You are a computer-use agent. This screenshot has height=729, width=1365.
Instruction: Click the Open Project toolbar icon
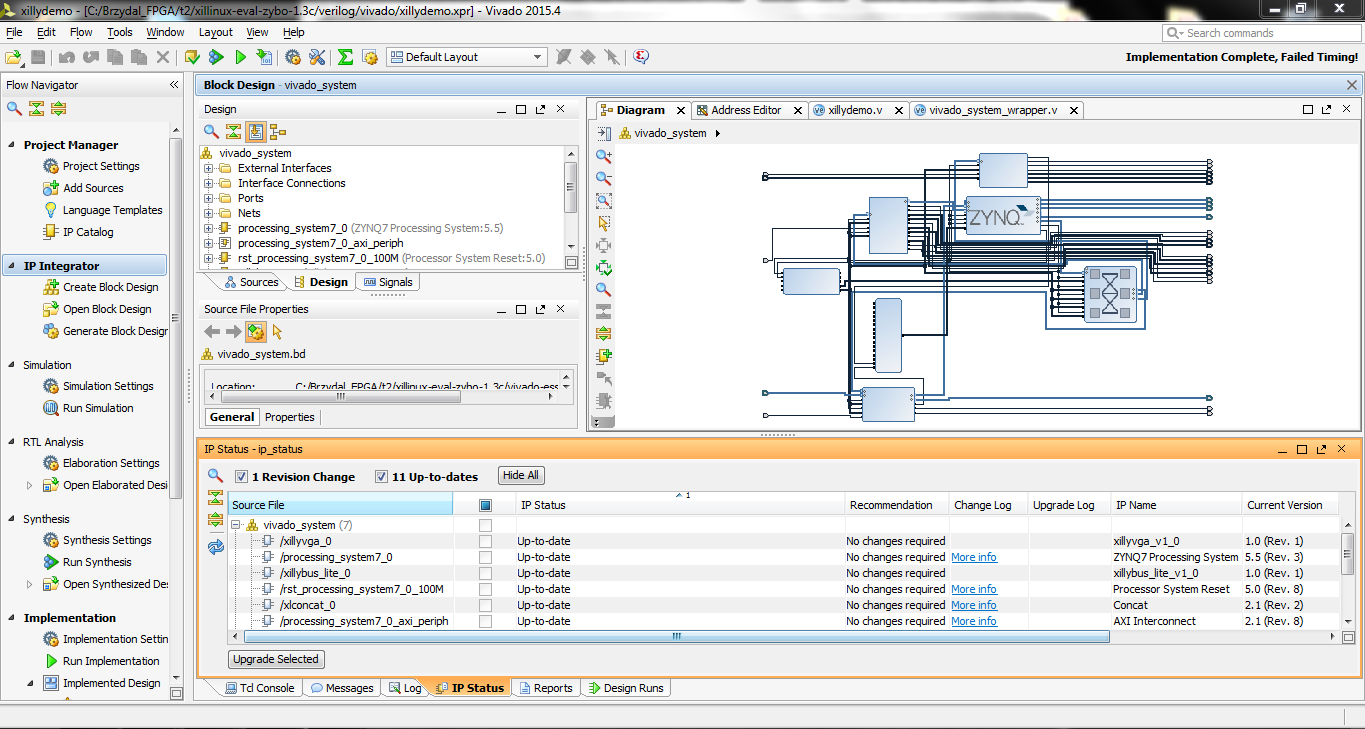pyautogui.click(x=14, y=57)
